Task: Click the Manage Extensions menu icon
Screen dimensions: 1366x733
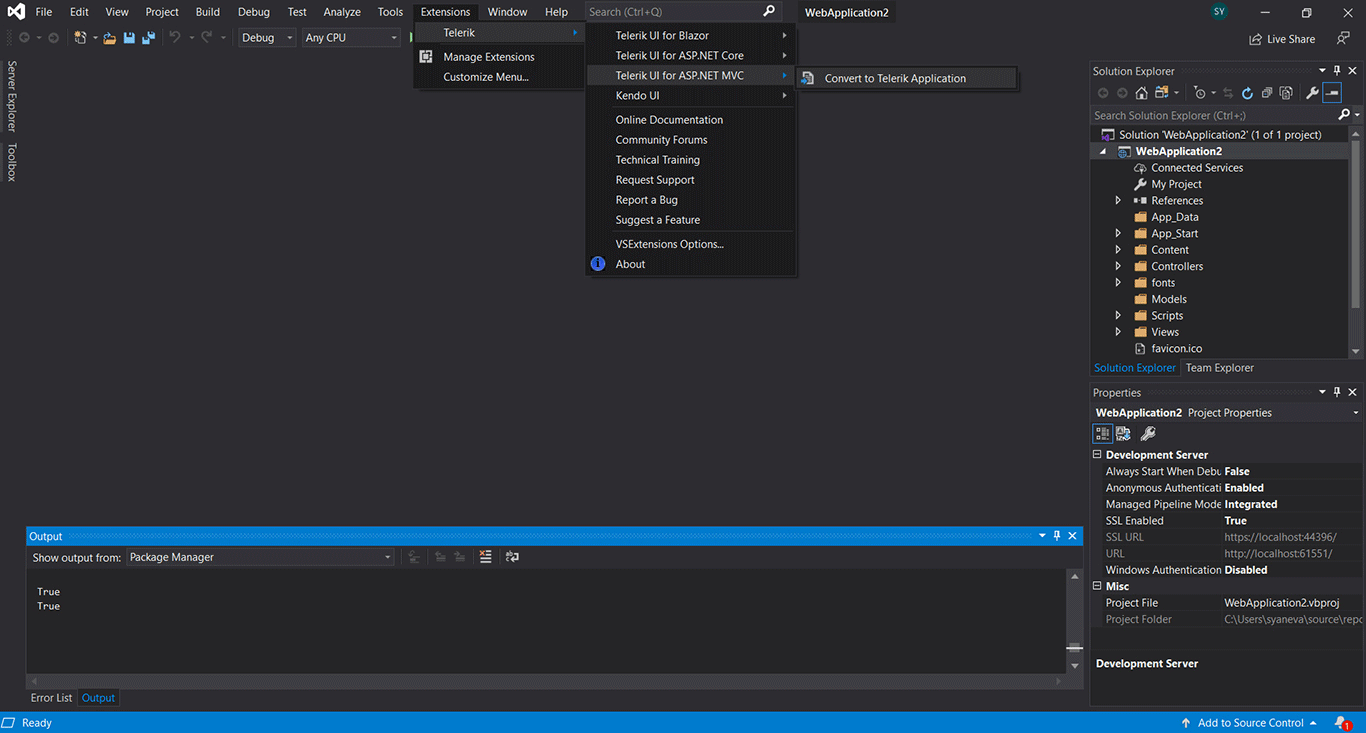Action: click(425, 56)
